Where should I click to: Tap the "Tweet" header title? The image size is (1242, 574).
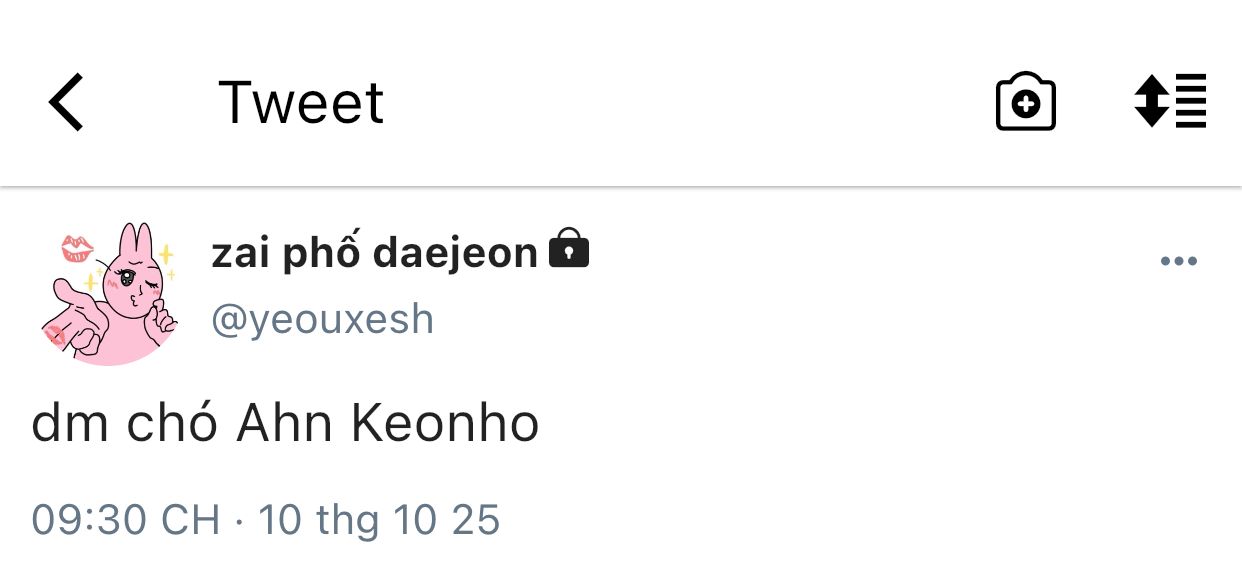pos(300,103)
